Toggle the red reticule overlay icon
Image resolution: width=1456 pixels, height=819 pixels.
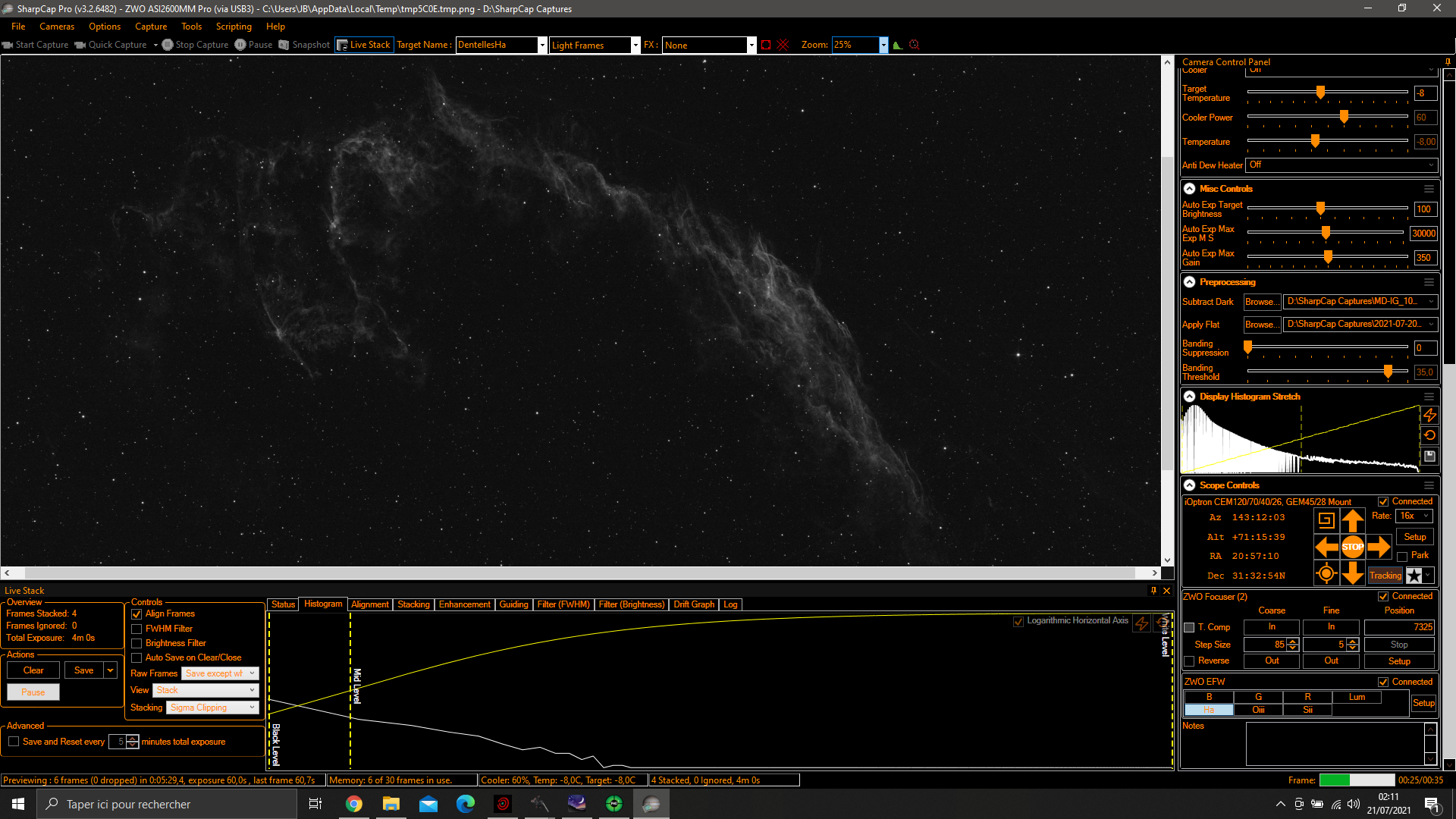pos(783,45)
